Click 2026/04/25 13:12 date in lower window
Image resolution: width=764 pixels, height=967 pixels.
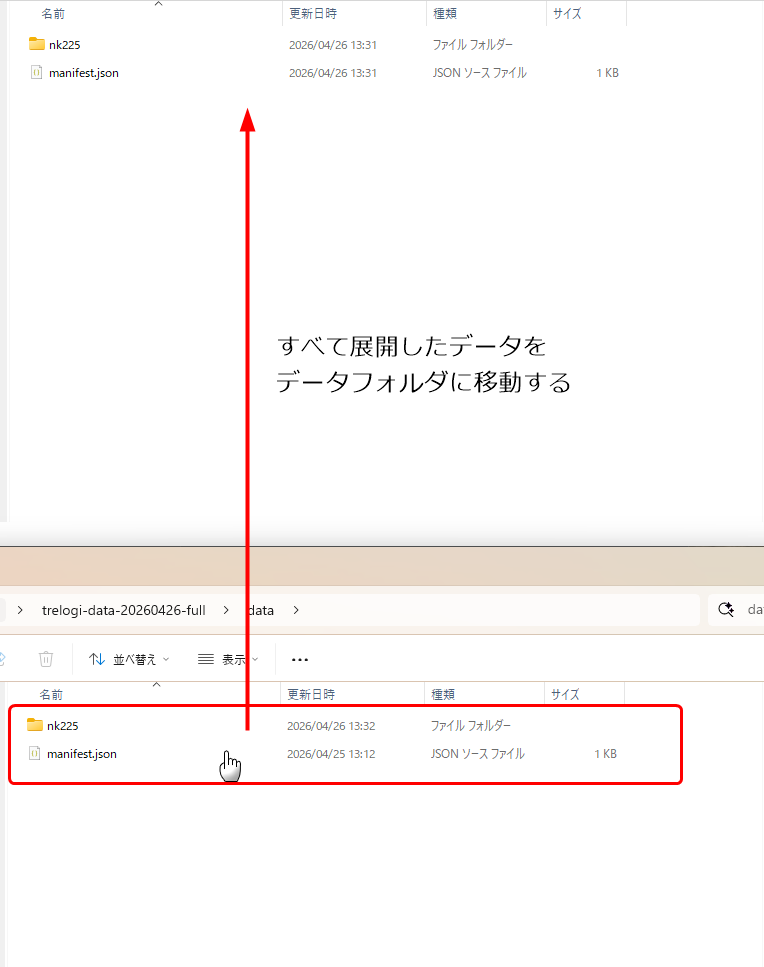pos(331,754)
